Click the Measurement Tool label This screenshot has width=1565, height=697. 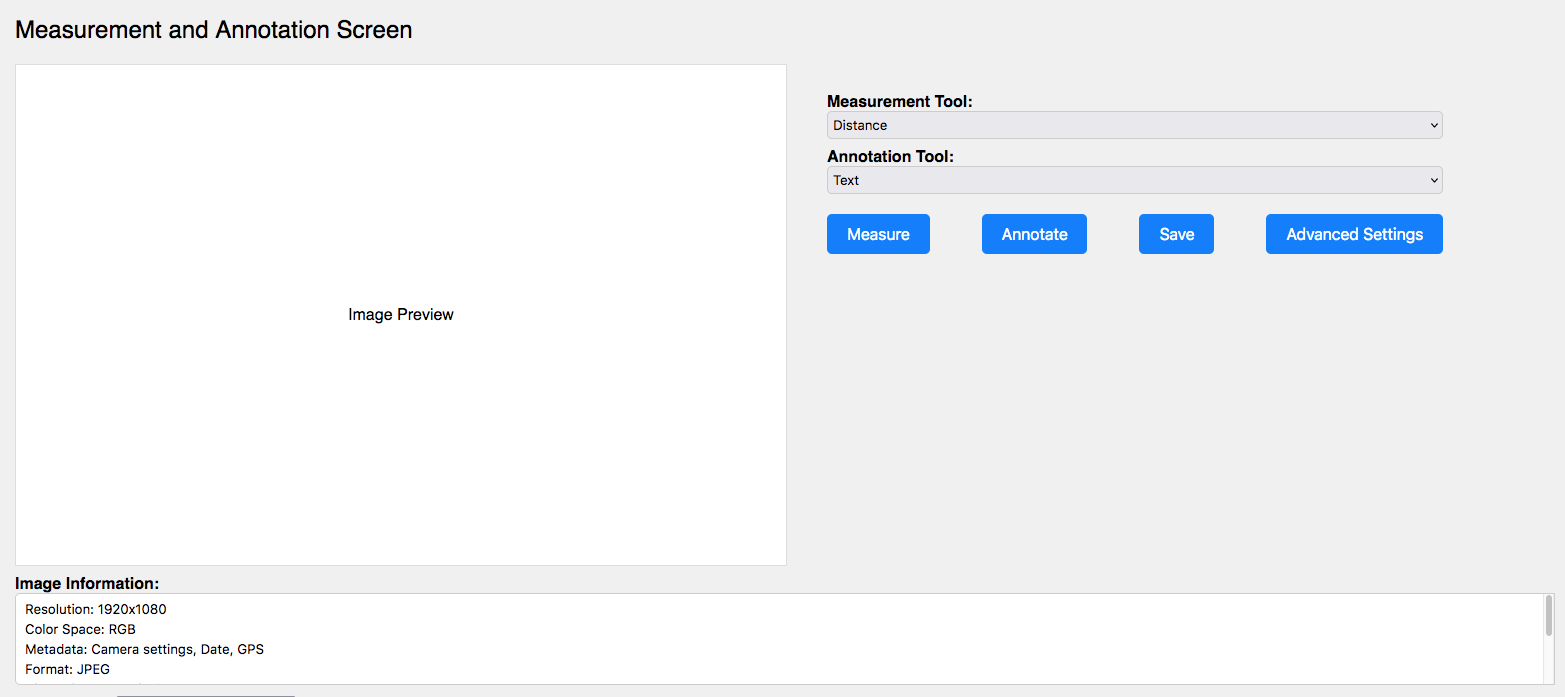[899, 101]
